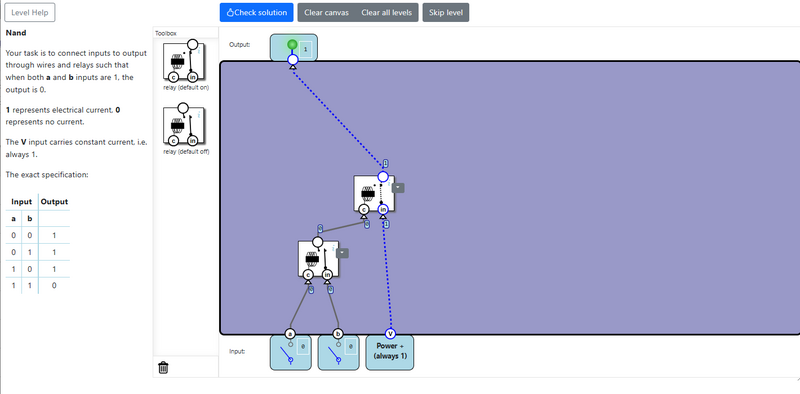Click Check solution button

click(x=257, y=13)
